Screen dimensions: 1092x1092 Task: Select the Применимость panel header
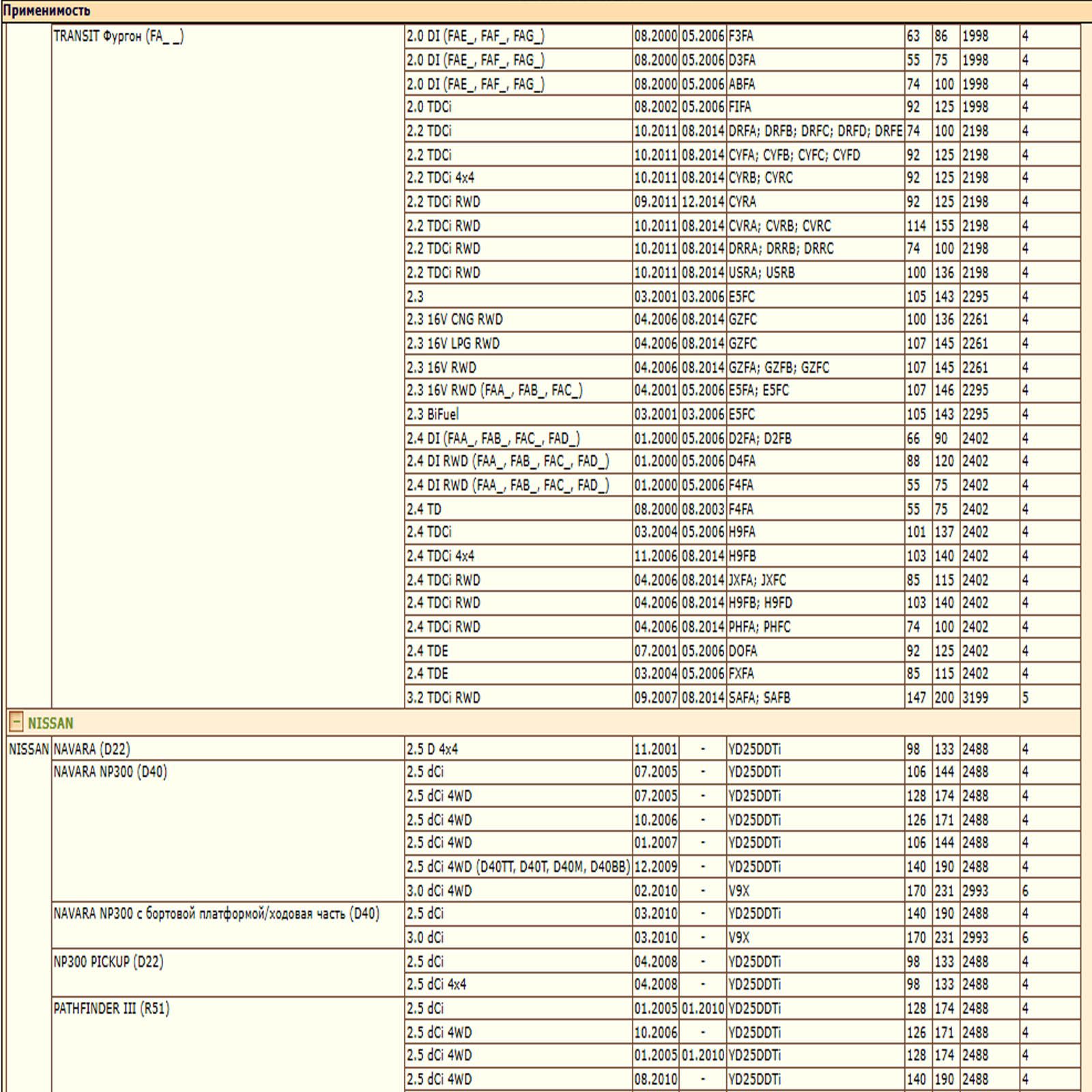46,11
